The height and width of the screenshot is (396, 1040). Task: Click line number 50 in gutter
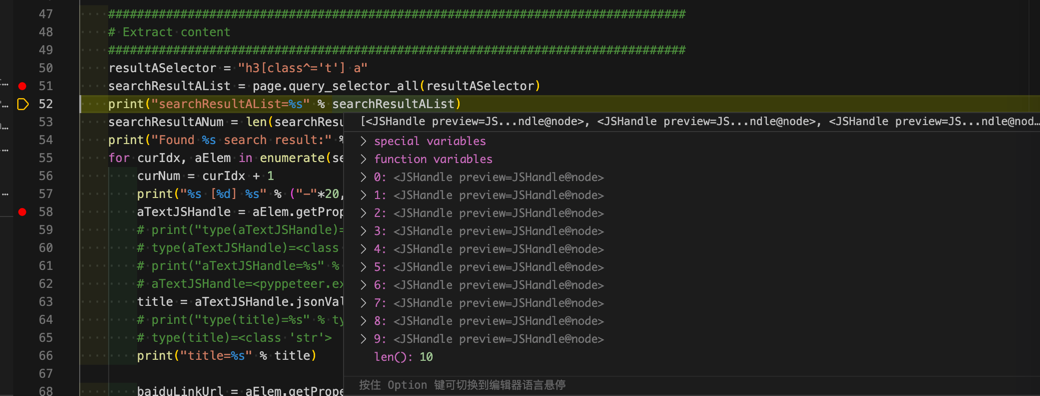point(46,68)
